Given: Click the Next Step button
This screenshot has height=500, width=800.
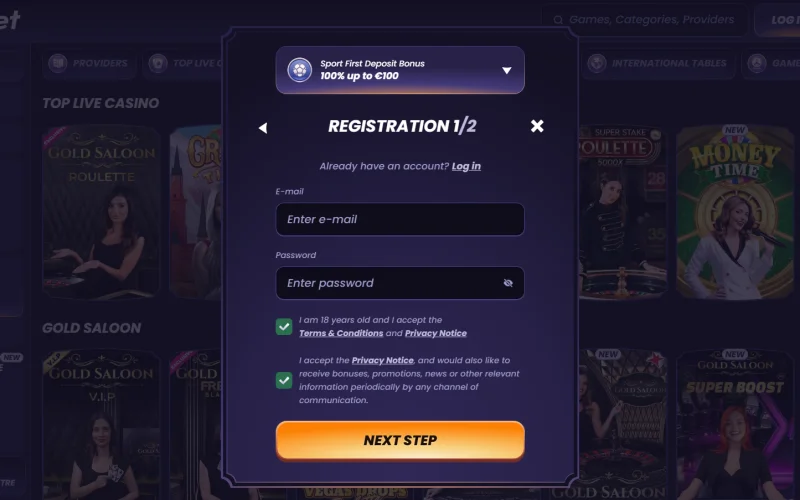Looking at the screenshot, I should [x=400, y=440].
